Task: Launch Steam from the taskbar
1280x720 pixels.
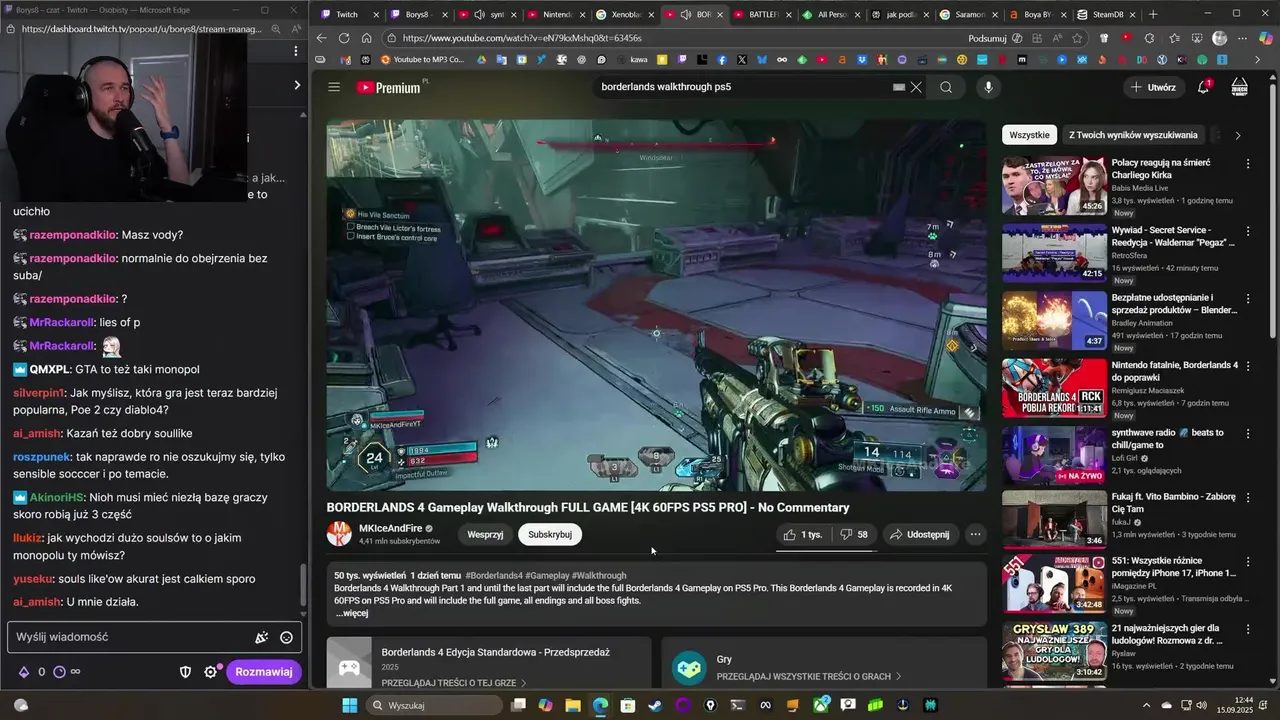Action: [x=654, y=705]
